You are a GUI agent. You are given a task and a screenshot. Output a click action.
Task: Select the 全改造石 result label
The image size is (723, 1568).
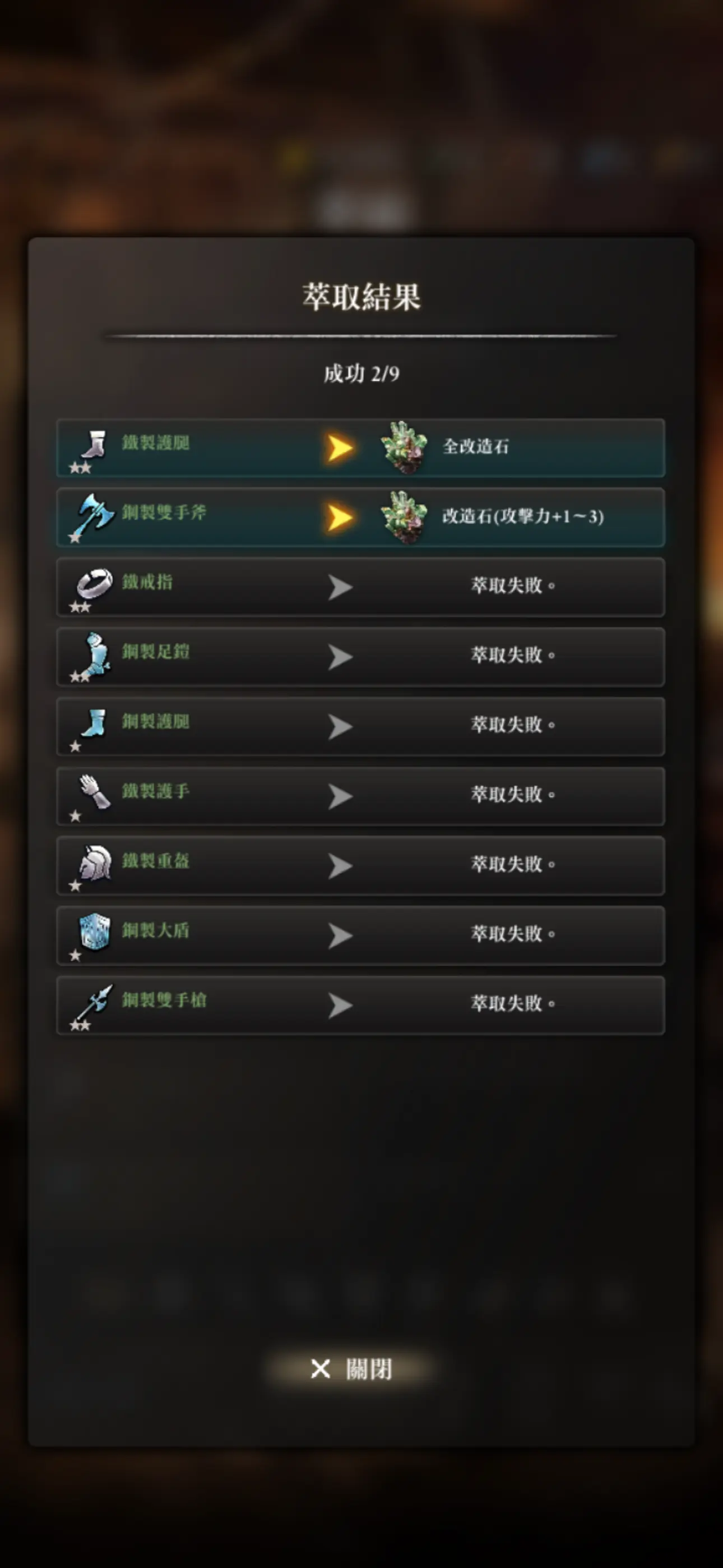[475, 447]
